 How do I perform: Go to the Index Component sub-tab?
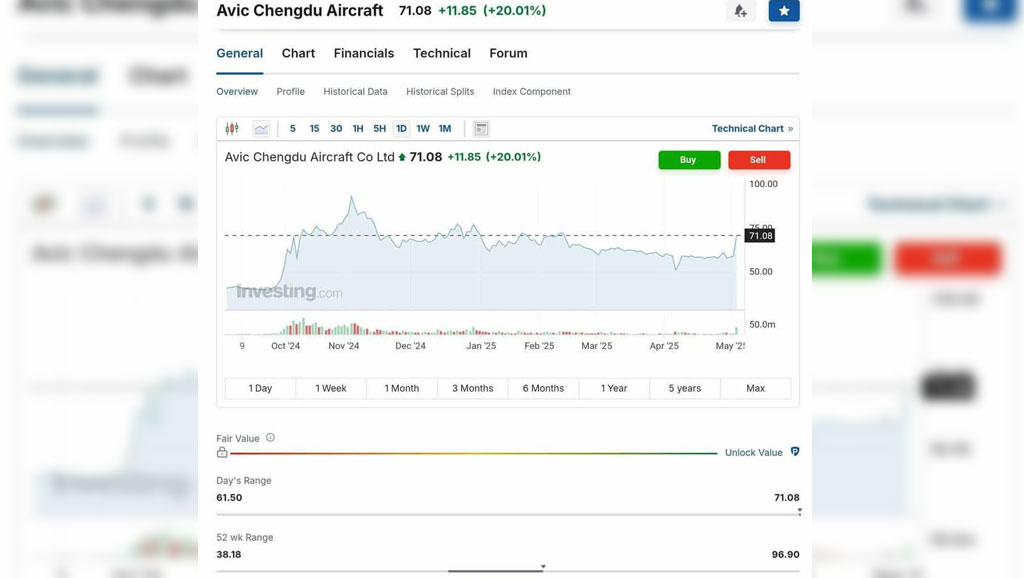tap(532, 91)
